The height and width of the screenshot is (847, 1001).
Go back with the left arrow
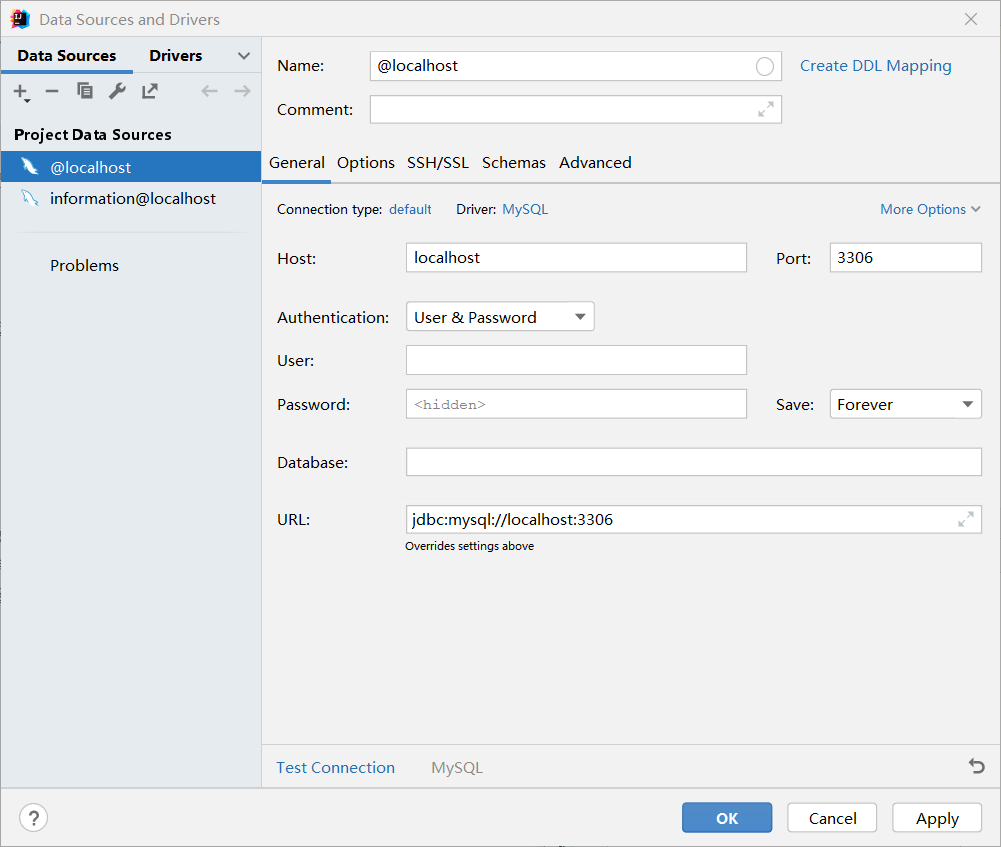tap(209, 91)
